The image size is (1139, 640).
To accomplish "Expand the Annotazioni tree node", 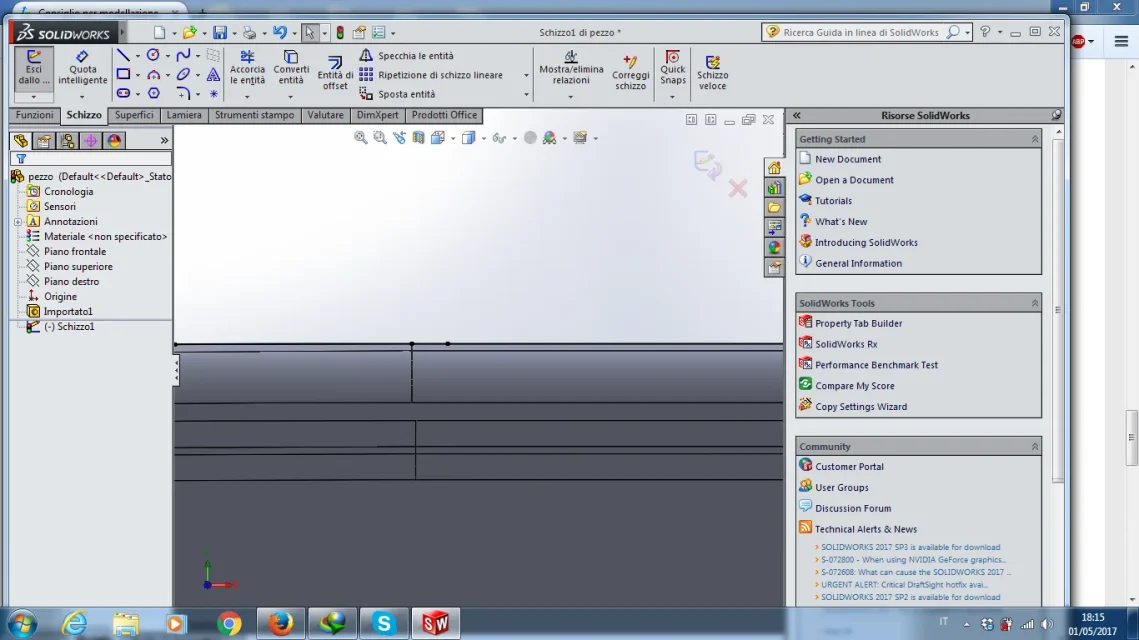I will [x=18, y=222].
